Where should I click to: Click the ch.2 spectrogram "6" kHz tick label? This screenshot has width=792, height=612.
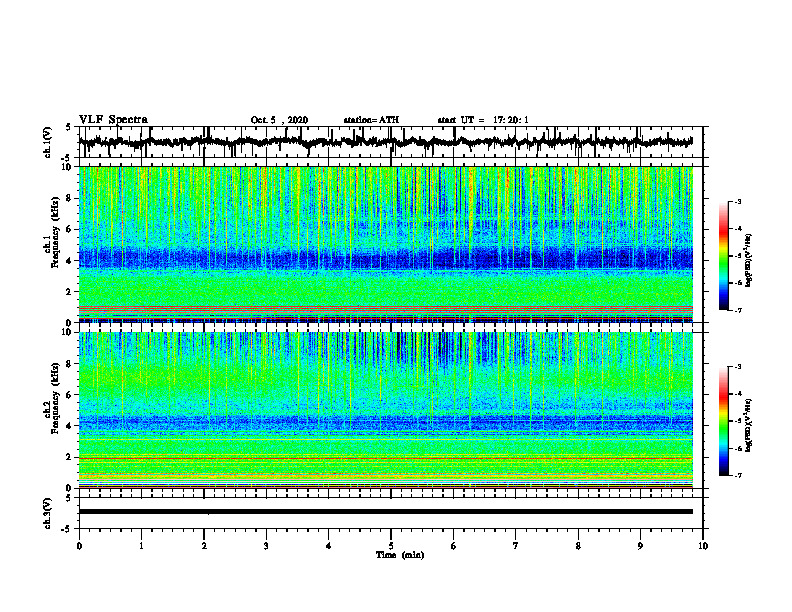pyautogui.click(x=69, y=395)
